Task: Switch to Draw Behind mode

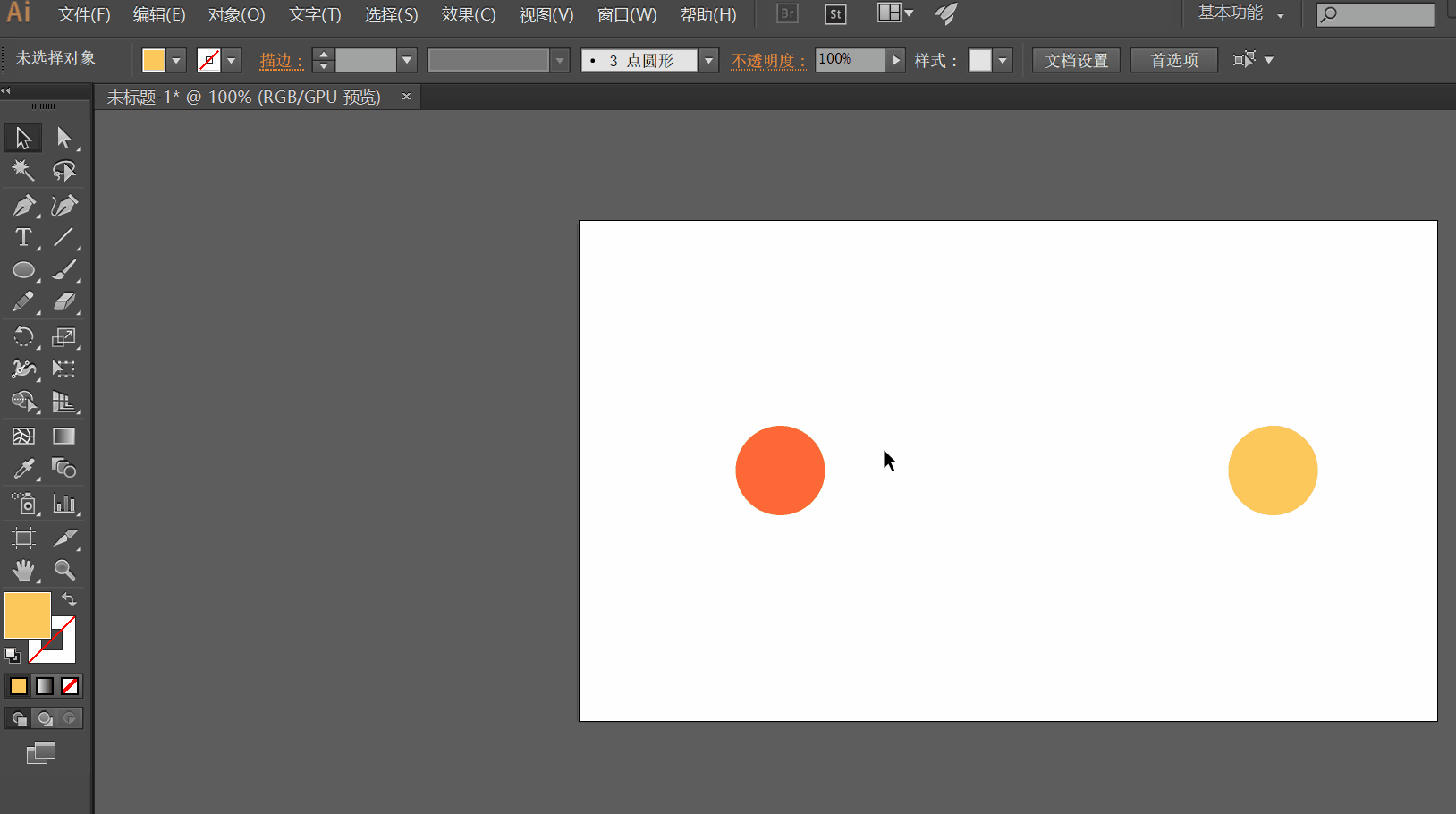Action: pos(45,718)
